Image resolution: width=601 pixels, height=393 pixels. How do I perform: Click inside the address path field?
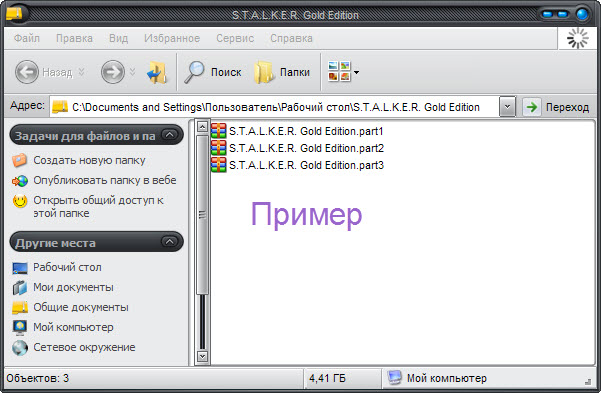pyautogui.click(x=275, y=107)
